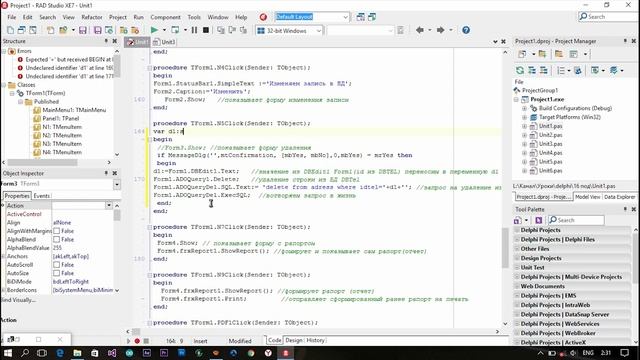Switch to the Model View tab

click(x=588, y=197)
